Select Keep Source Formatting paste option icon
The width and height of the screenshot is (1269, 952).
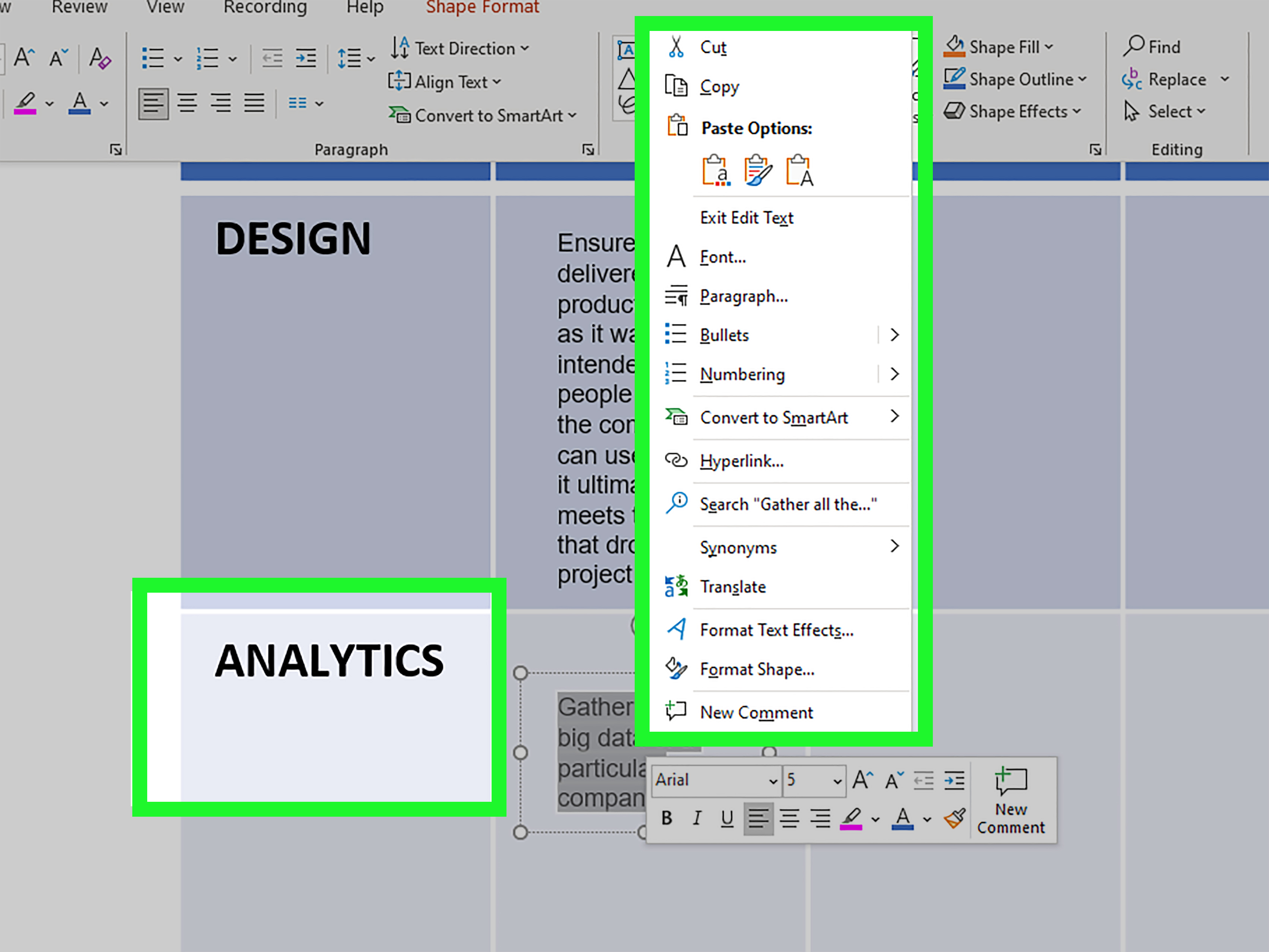(758, 170)
